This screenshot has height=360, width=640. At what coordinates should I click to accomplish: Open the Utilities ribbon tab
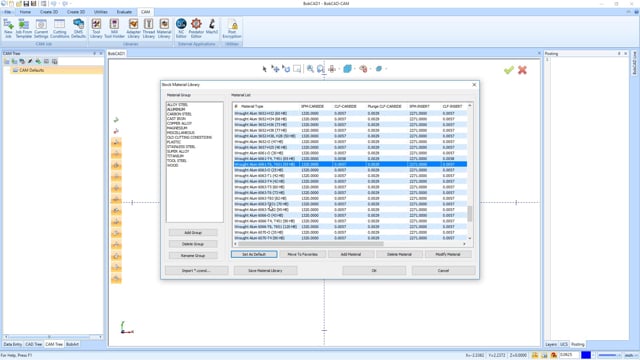click(100, 12)
